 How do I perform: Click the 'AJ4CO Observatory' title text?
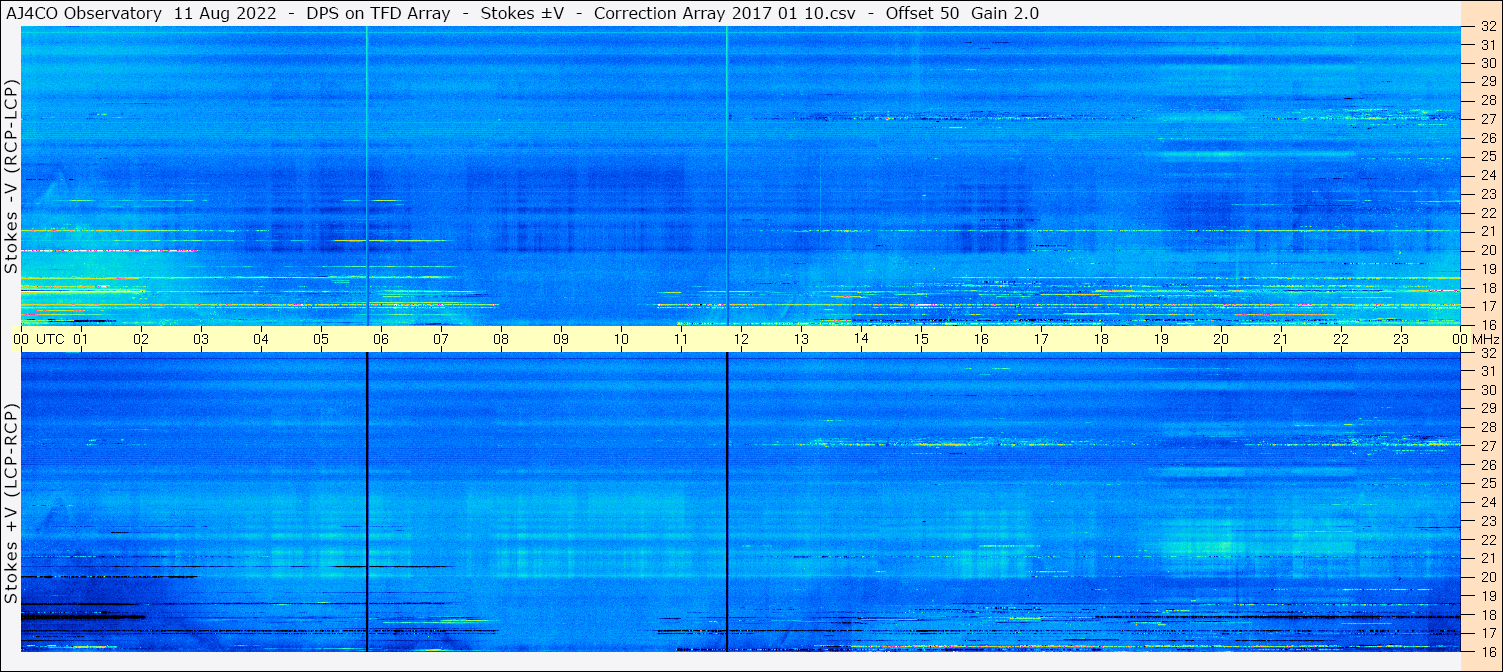click(84, 13)
